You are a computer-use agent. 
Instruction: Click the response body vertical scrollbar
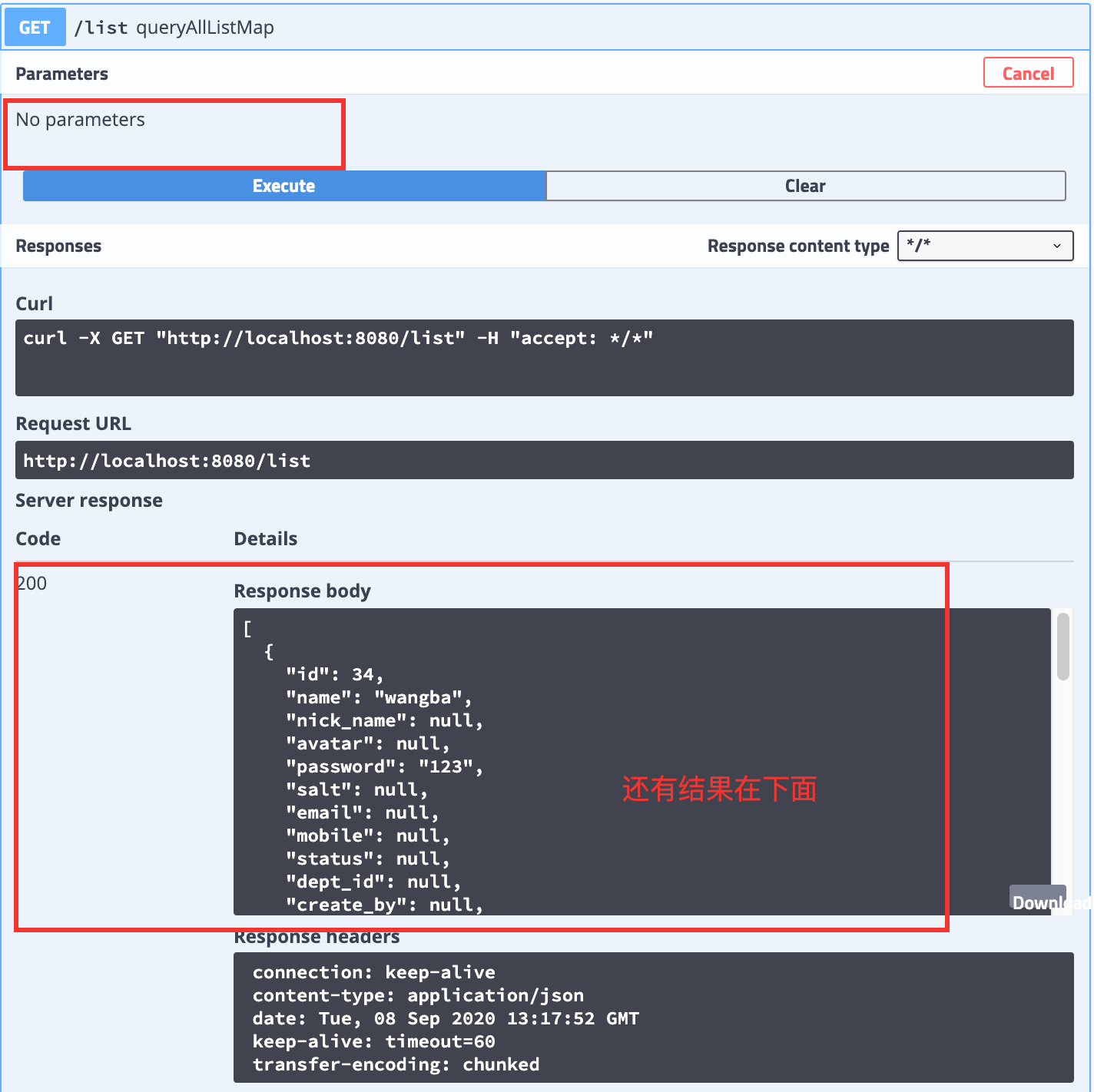tap(1063, 647)
